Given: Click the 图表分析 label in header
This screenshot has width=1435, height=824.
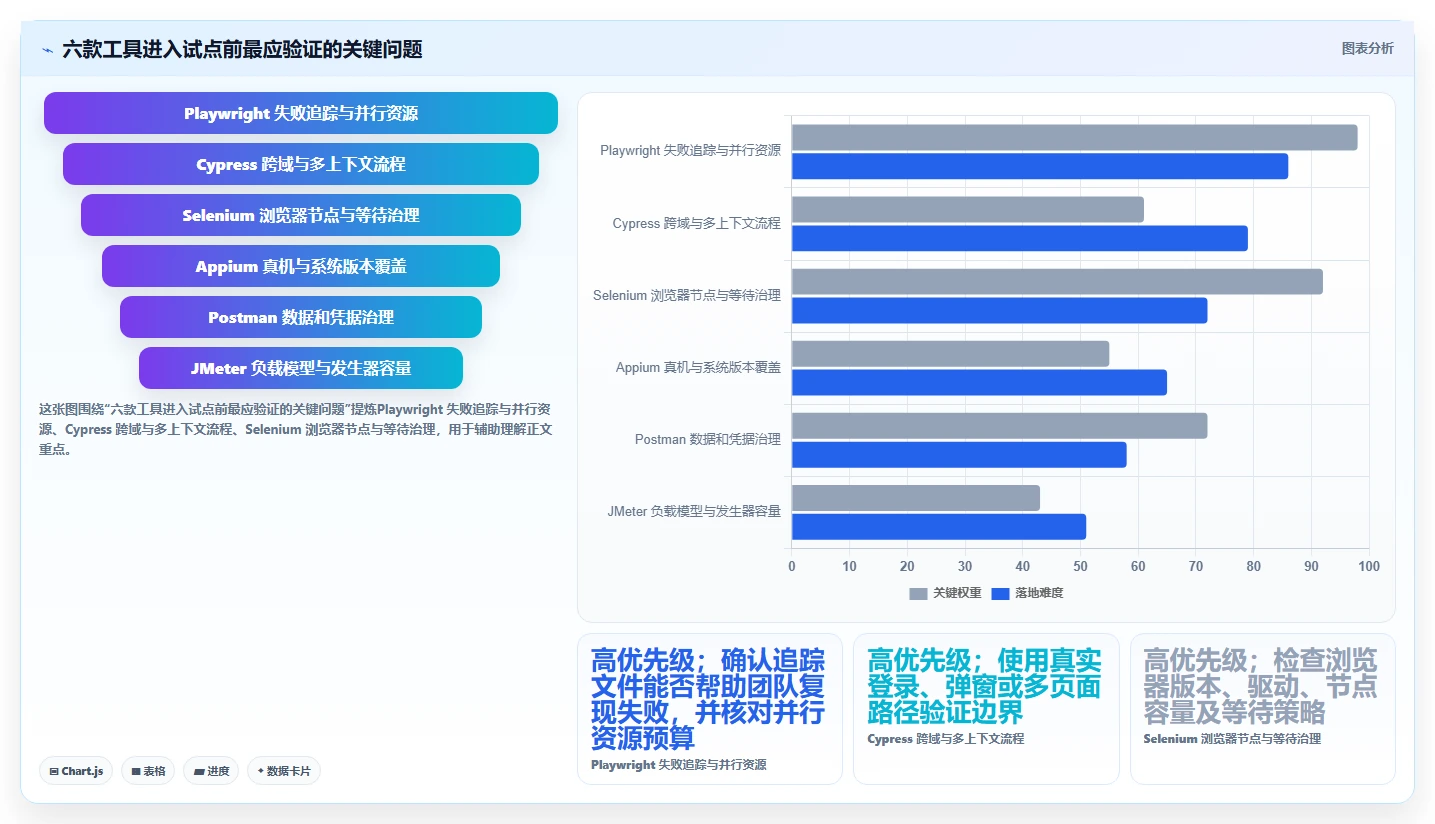Looking at the screenshot, I should pyautogui.click(x=1367, y=49).
